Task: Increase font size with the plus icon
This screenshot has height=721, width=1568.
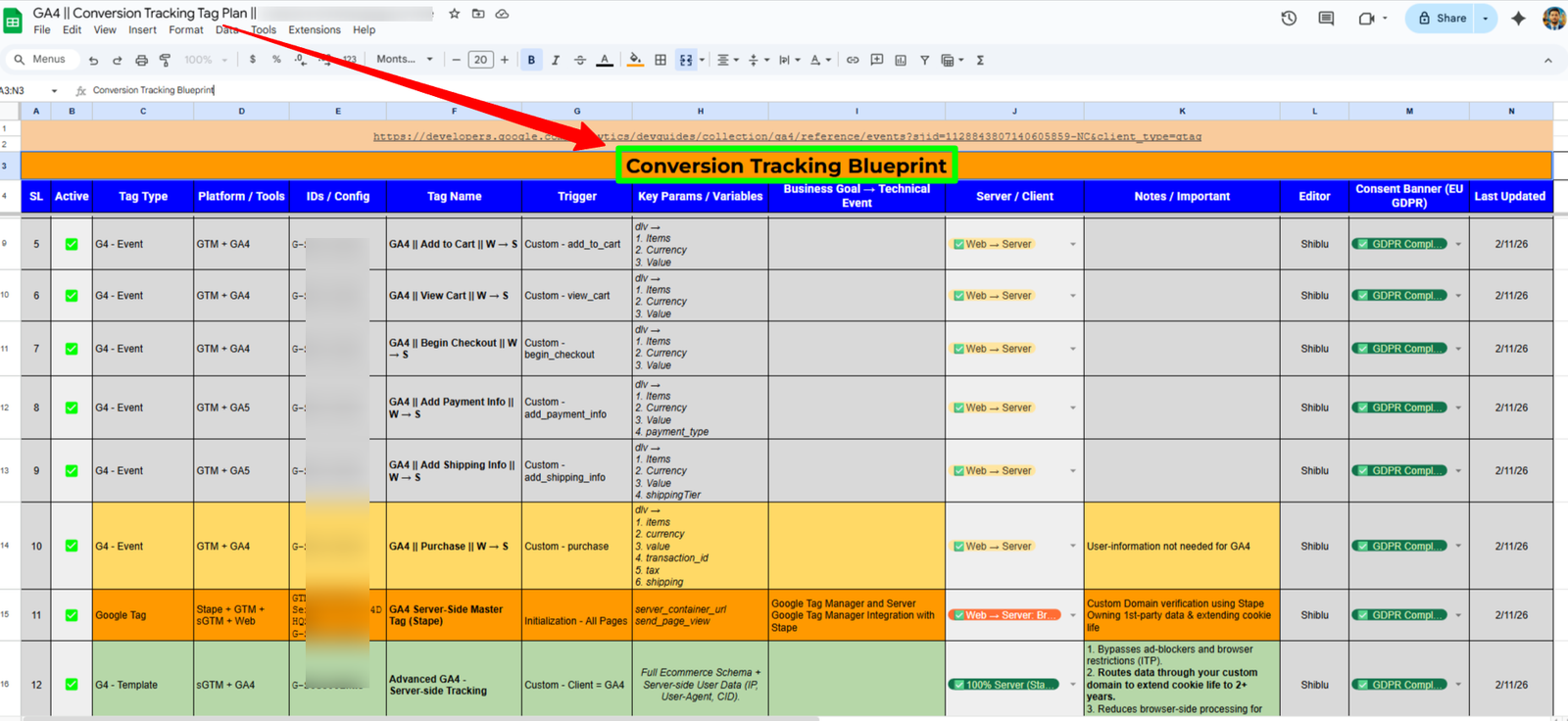Action: [505, 60]
